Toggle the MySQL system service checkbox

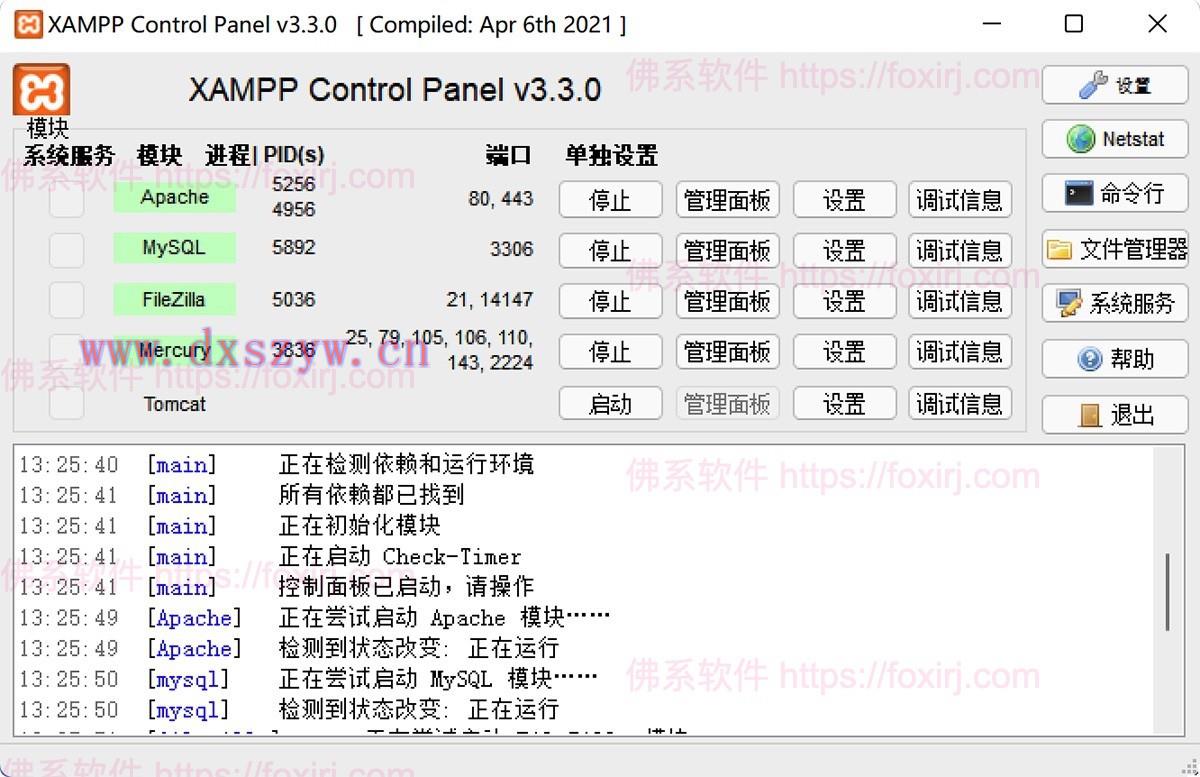67,250
